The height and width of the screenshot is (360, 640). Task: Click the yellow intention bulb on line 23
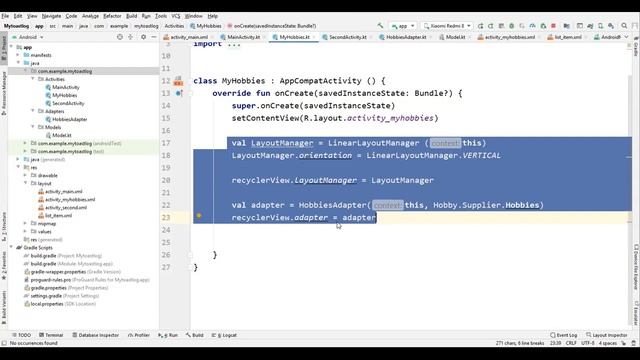tap(199, 216)
